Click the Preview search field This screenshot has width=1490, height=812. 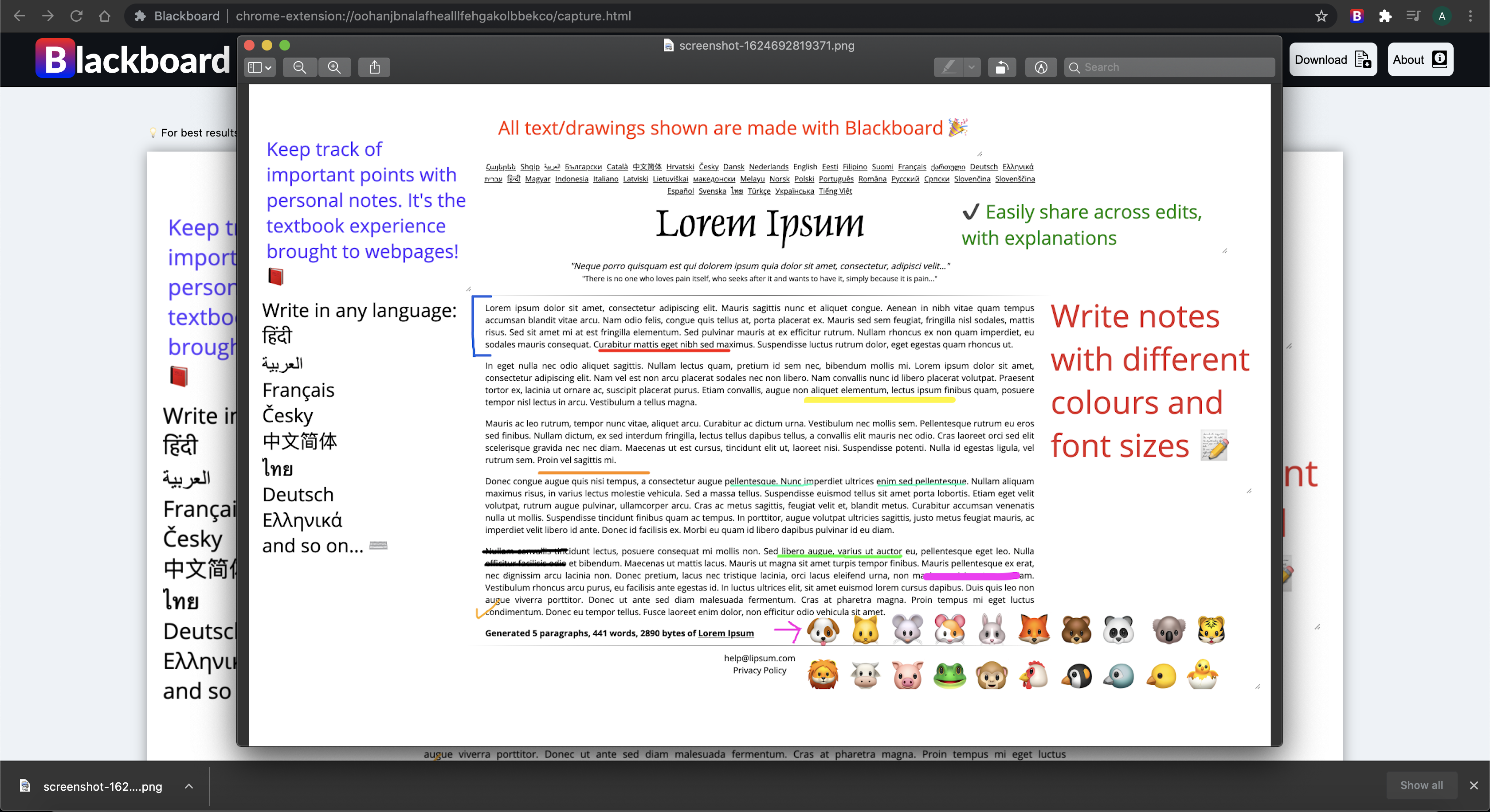1174,67
